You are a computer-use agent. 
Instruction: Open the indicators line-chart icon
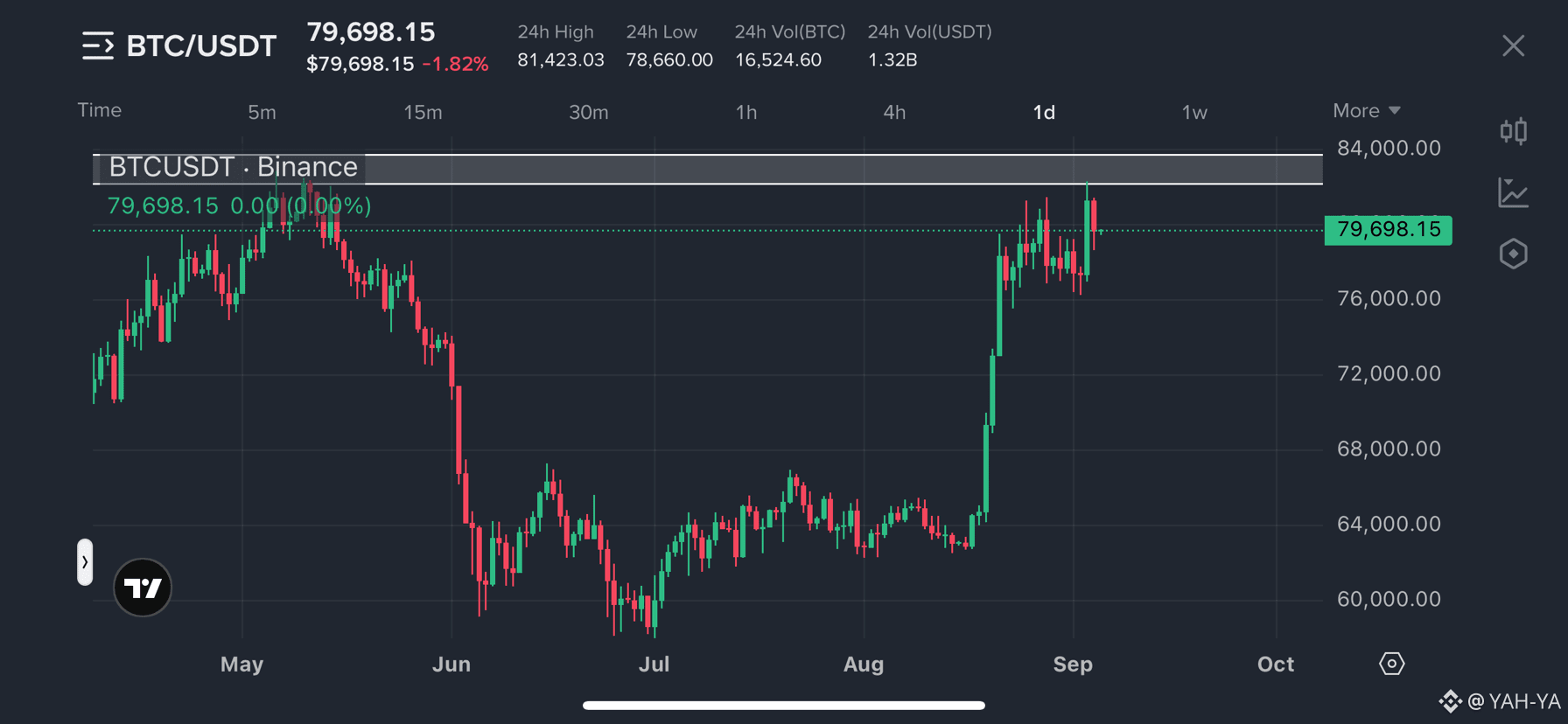tap(1513, 192)
